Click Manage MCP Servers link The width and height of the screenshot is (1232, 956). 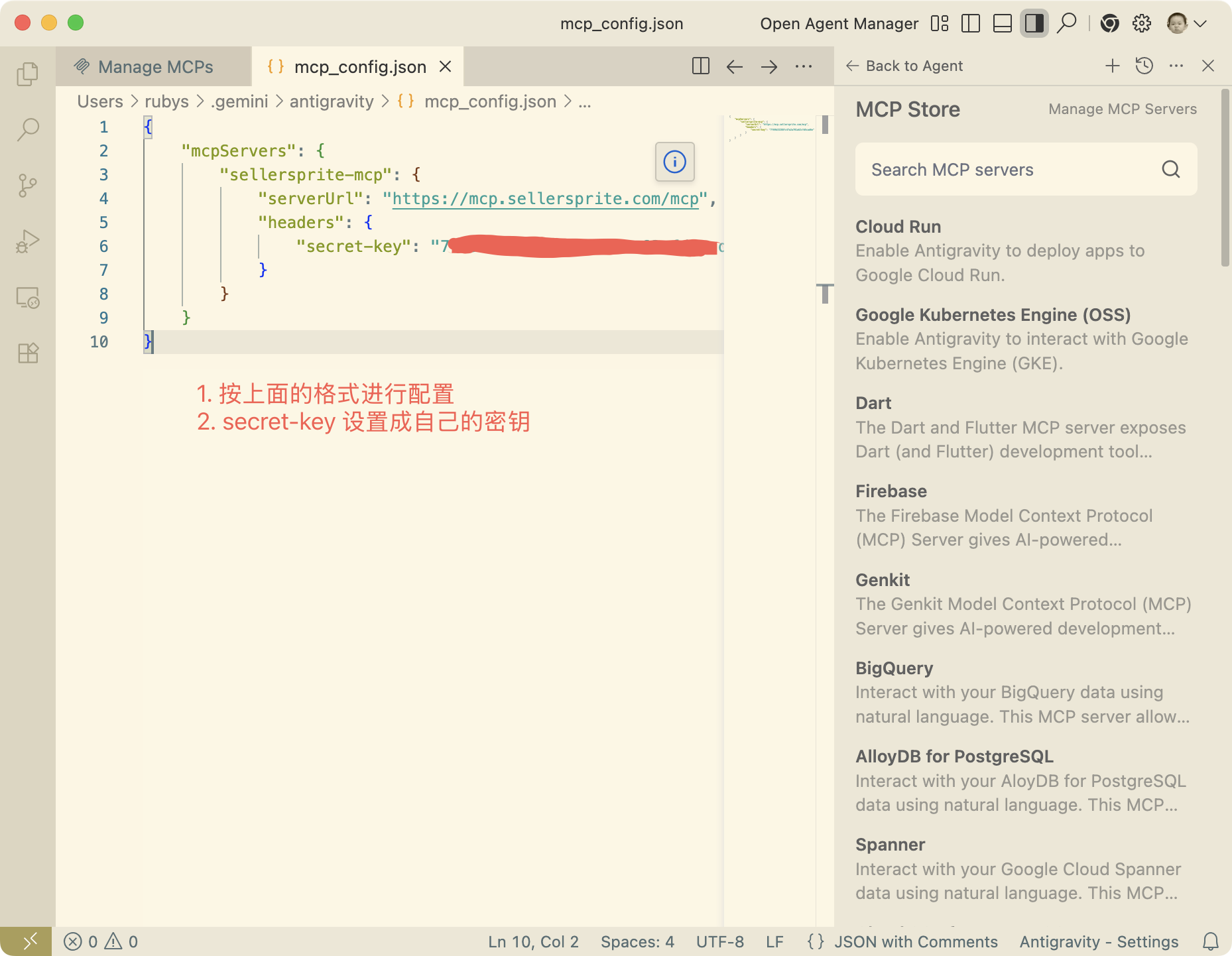click(1122, 109)
